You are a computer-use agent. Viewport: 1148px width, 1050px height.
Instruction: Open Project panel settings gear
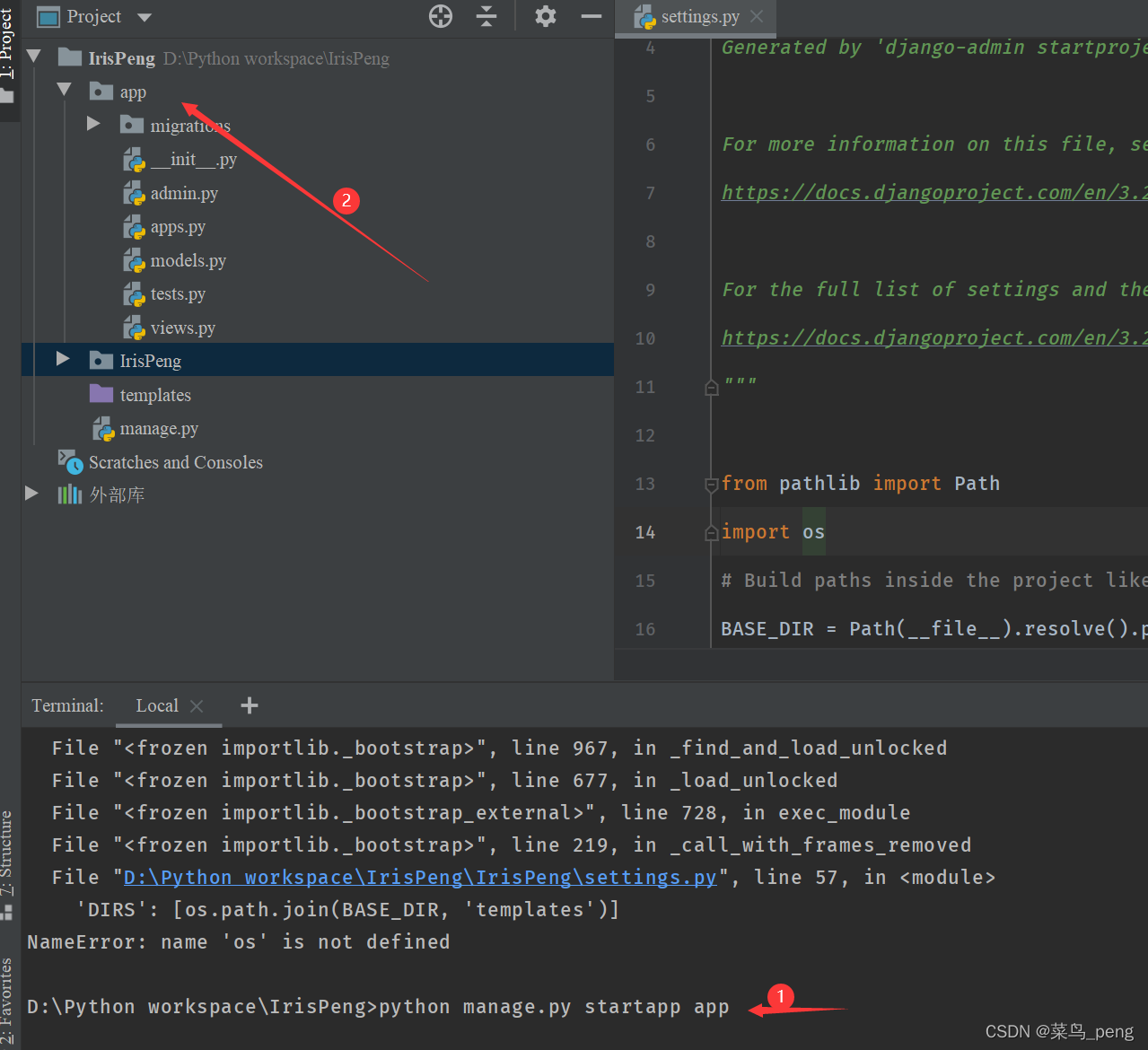coord(546,16)
